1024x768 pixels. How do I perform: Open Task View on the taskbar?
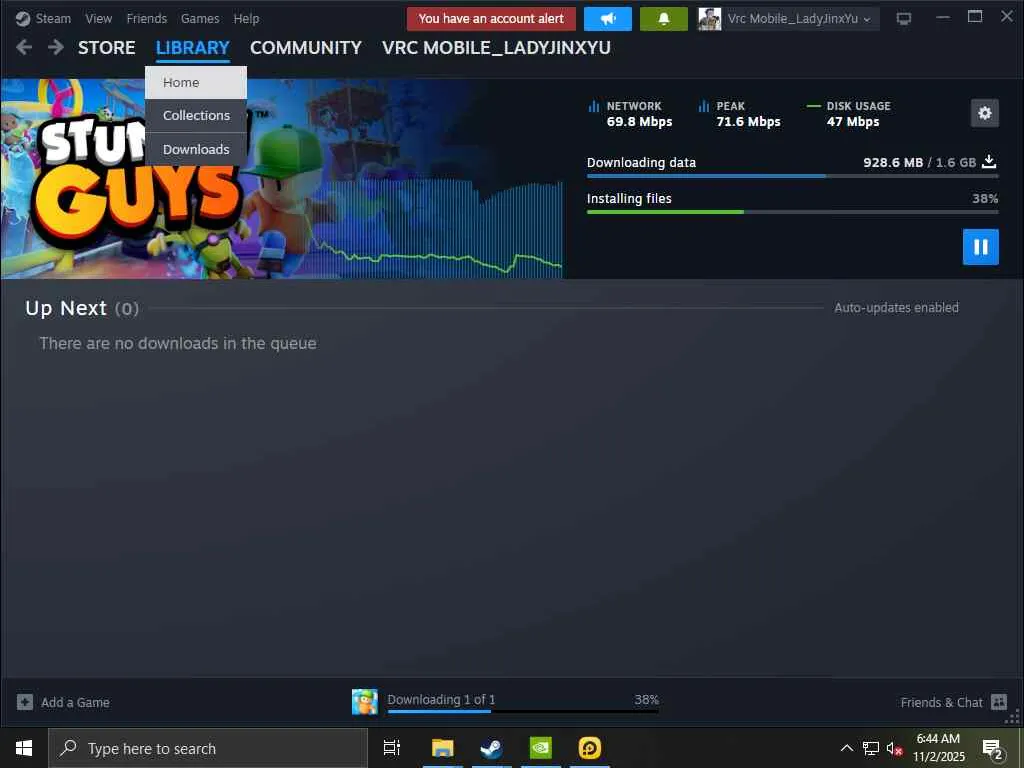click(x=392, y=748)
